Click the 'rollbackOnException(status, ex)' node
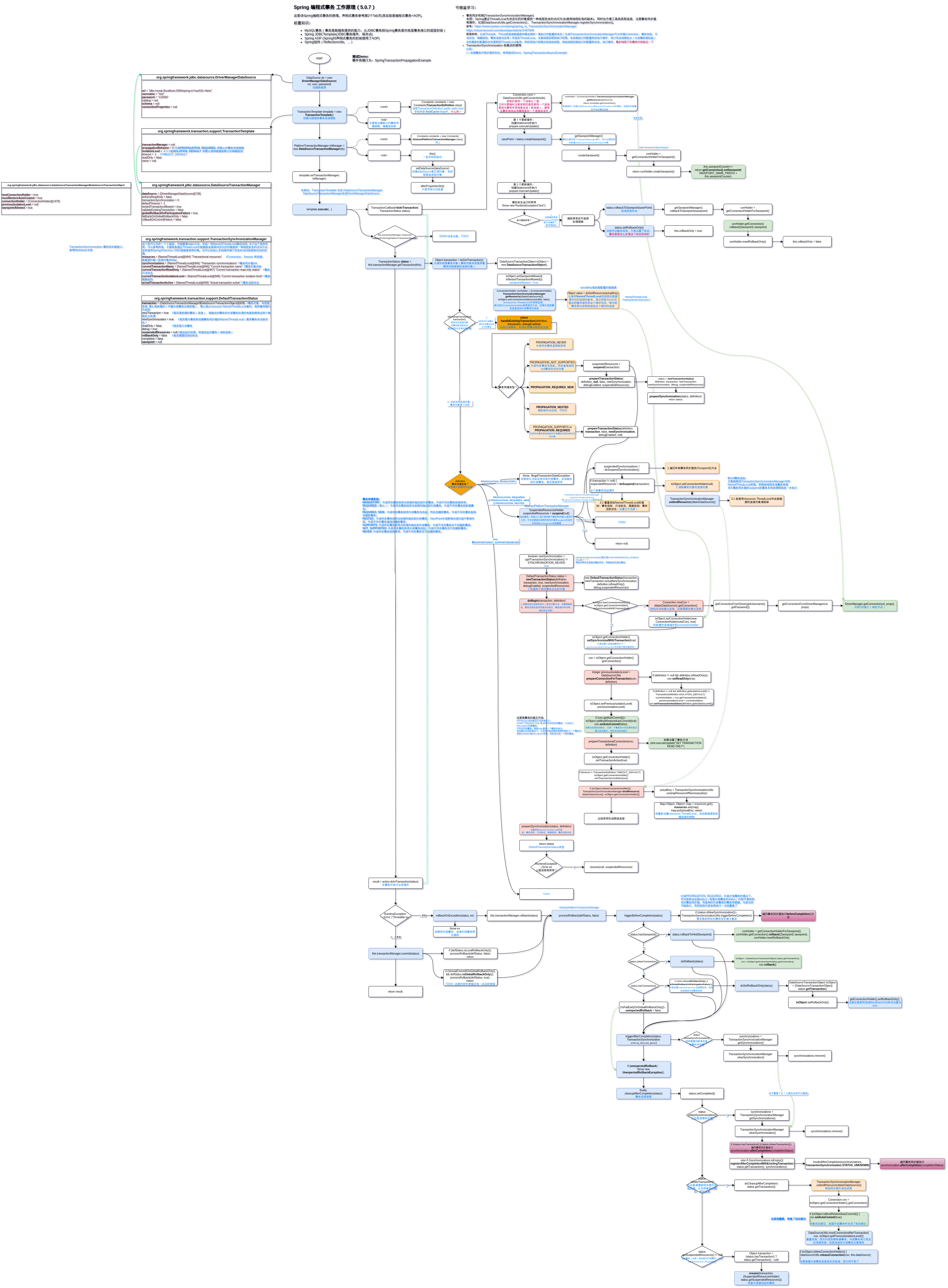Screen dimensions: 948x1288 [x=455, y=915]
